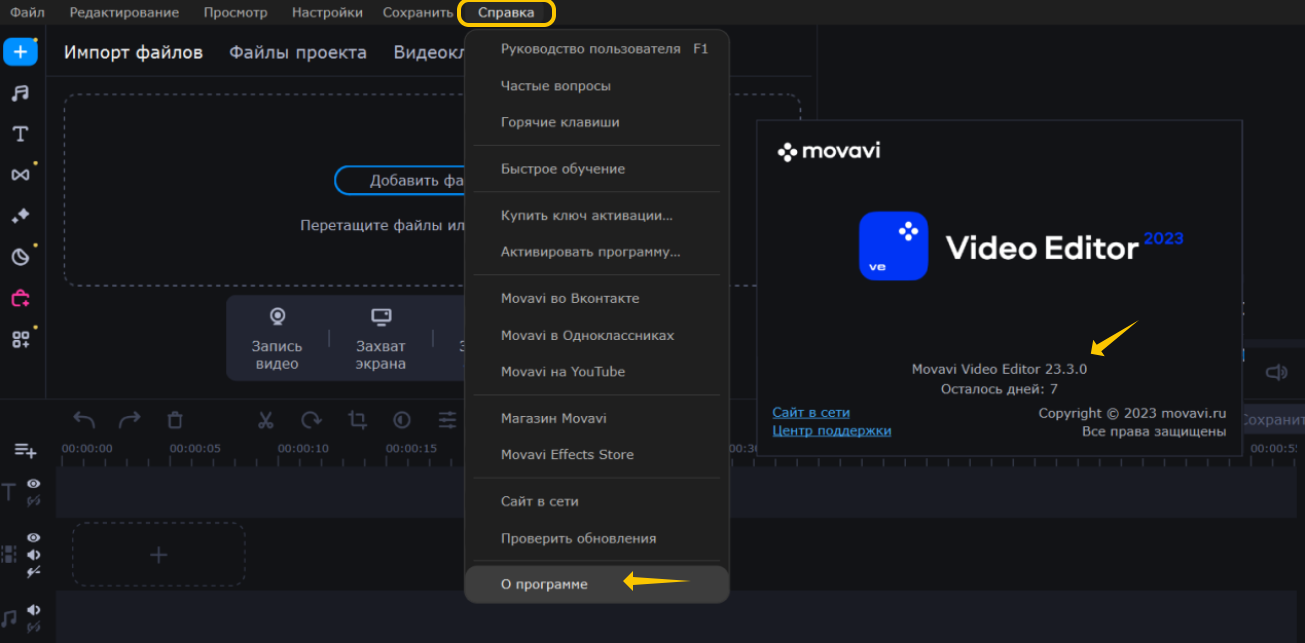Viewport: 1305px width, 643px height.
Task: Open the Sounds (music note) sidebar tab
Action: click(x=20, y=93)
